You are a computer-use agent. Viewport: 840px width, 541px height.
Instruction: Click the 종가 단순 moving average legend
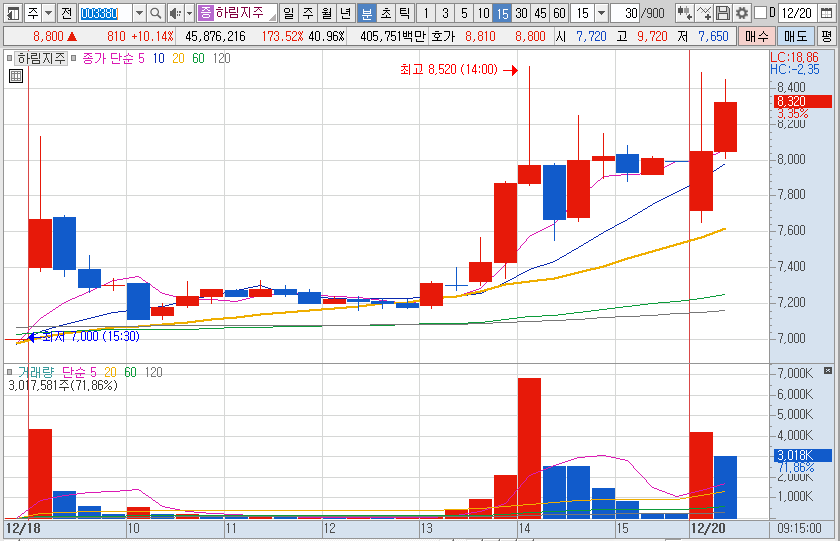(108, 58)
